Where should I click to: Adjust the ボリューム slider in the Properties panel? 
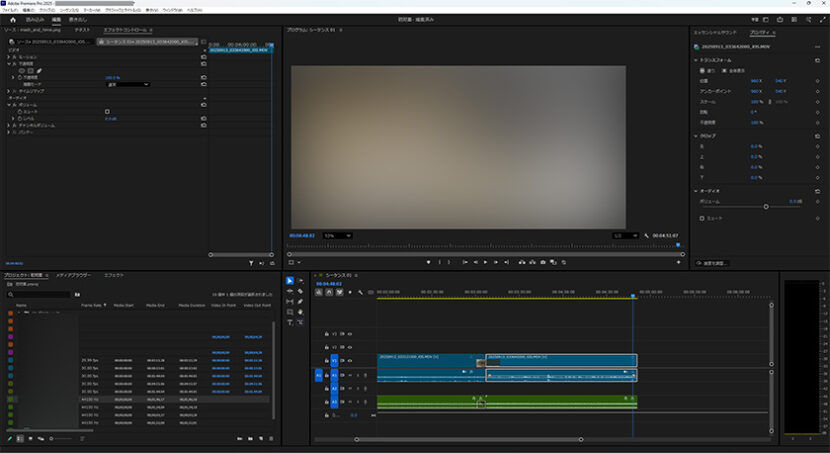[x=766, y=206]
